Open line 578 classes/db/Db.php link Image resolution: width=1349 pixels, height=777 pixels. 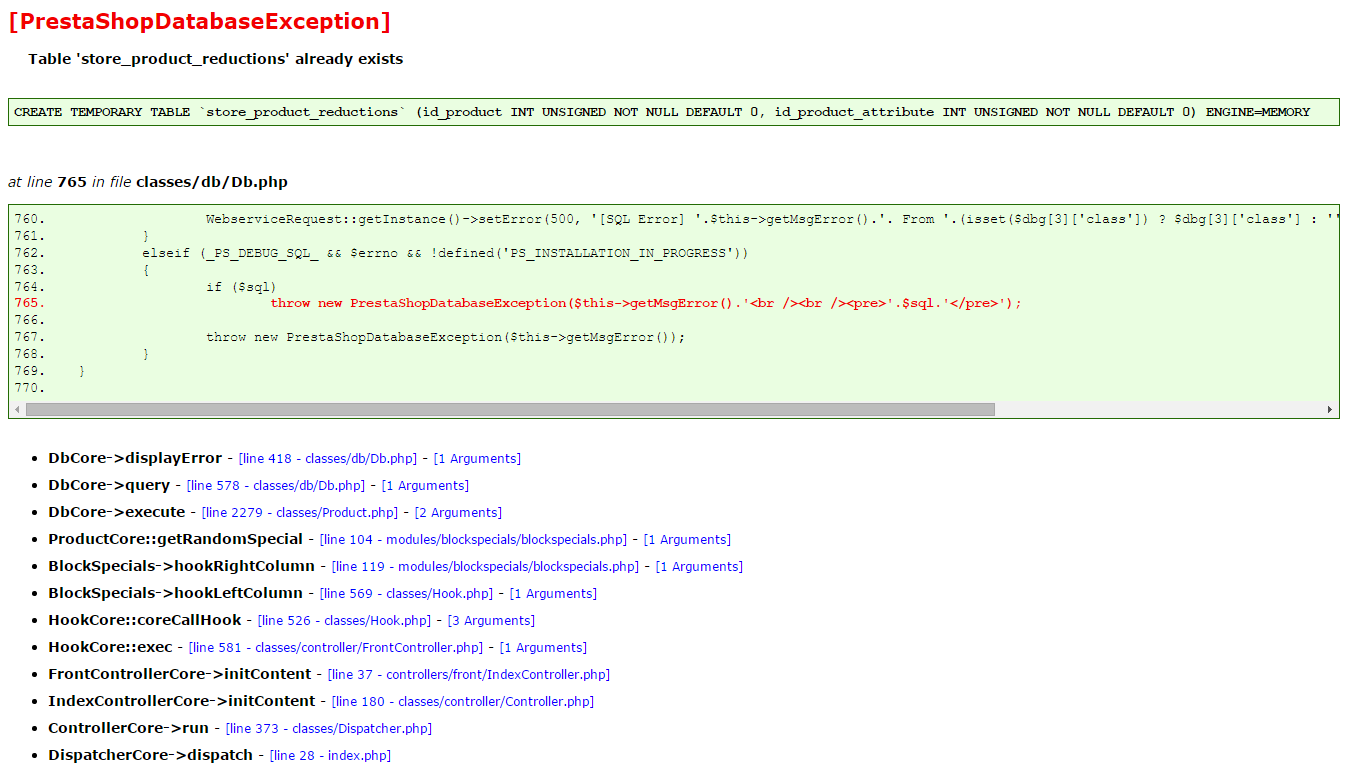pos(275,486)
